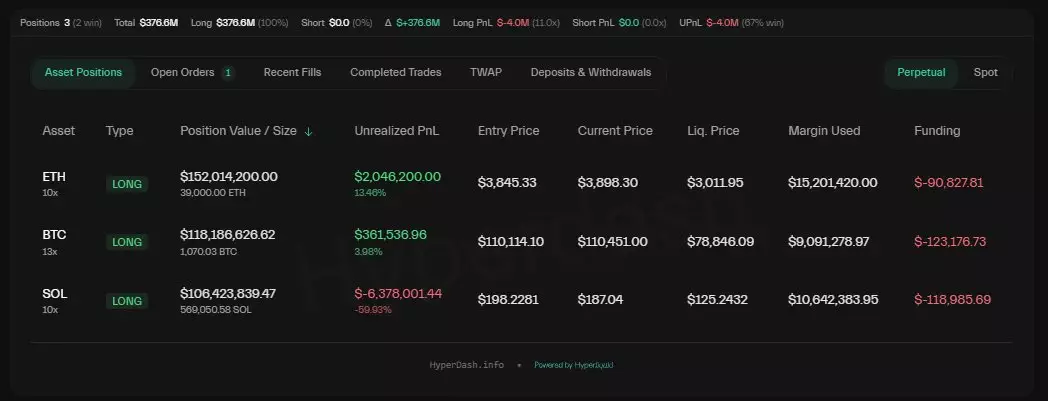Select the Completed Trades tab

[397, 73]
